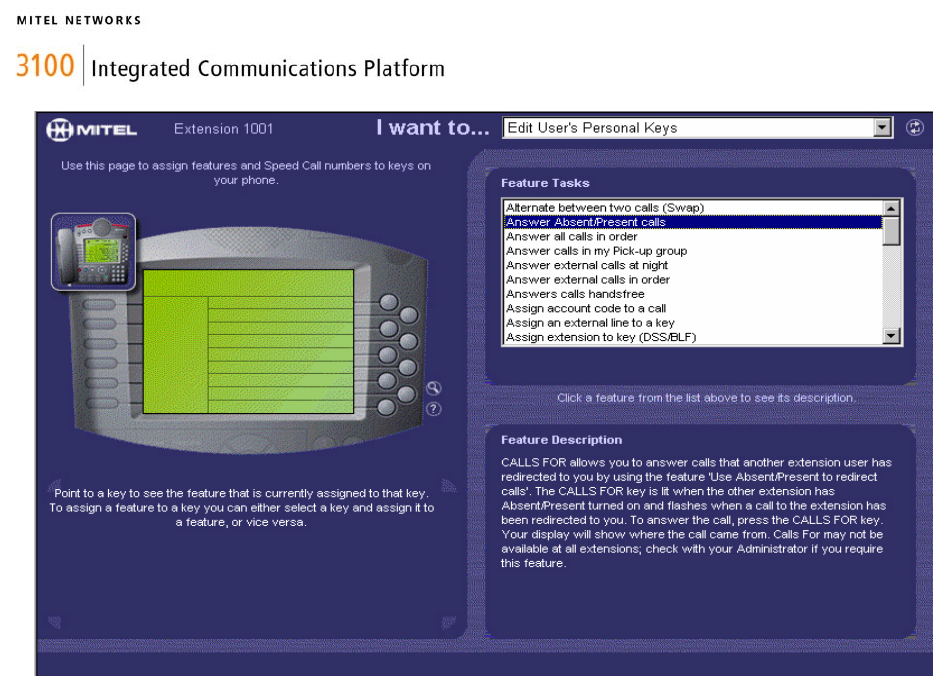
Task: Select 'Assign account code to a call'
Action: tap(693, 308)
